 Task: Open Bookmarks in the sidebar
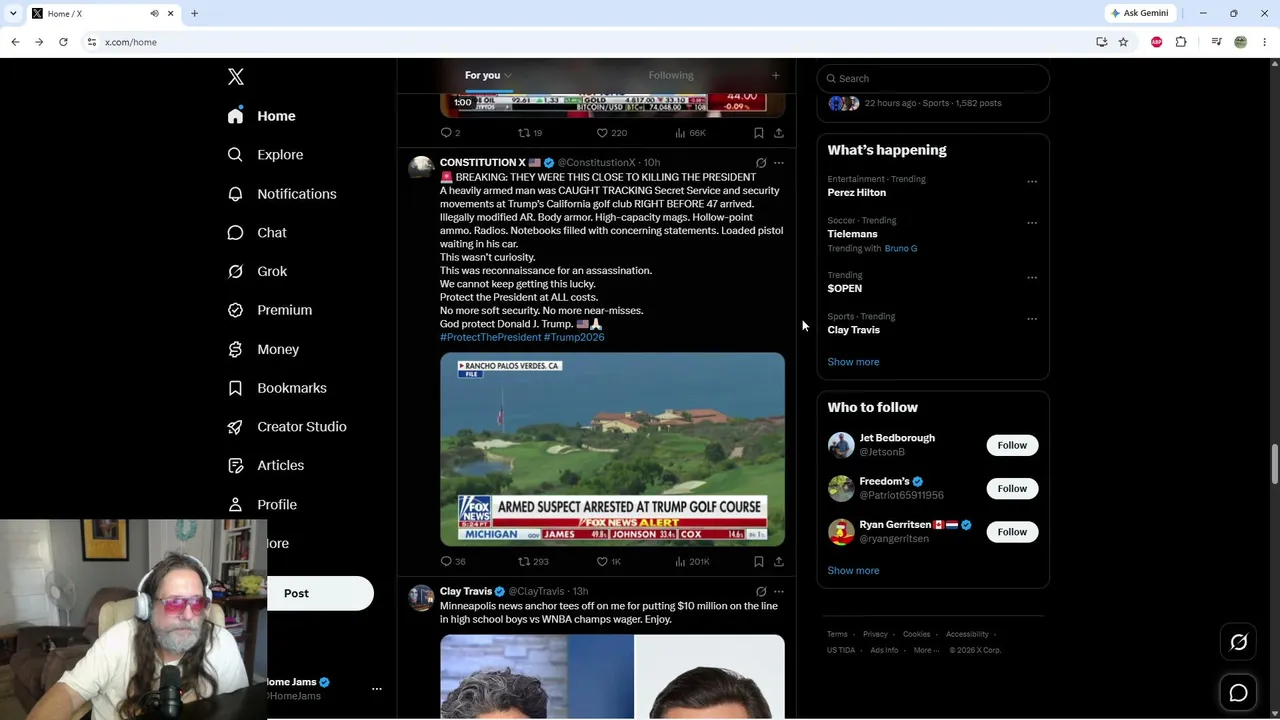tap(277, 388)
